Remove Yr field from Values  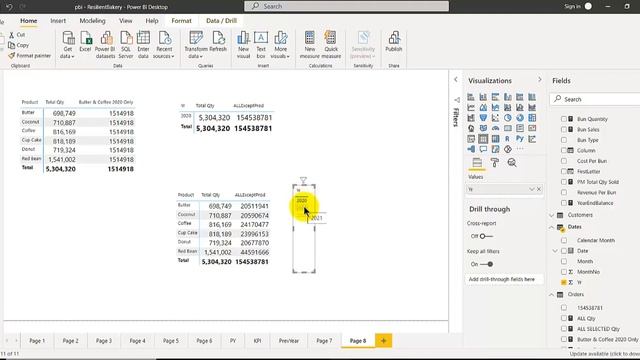click(539, 189)
